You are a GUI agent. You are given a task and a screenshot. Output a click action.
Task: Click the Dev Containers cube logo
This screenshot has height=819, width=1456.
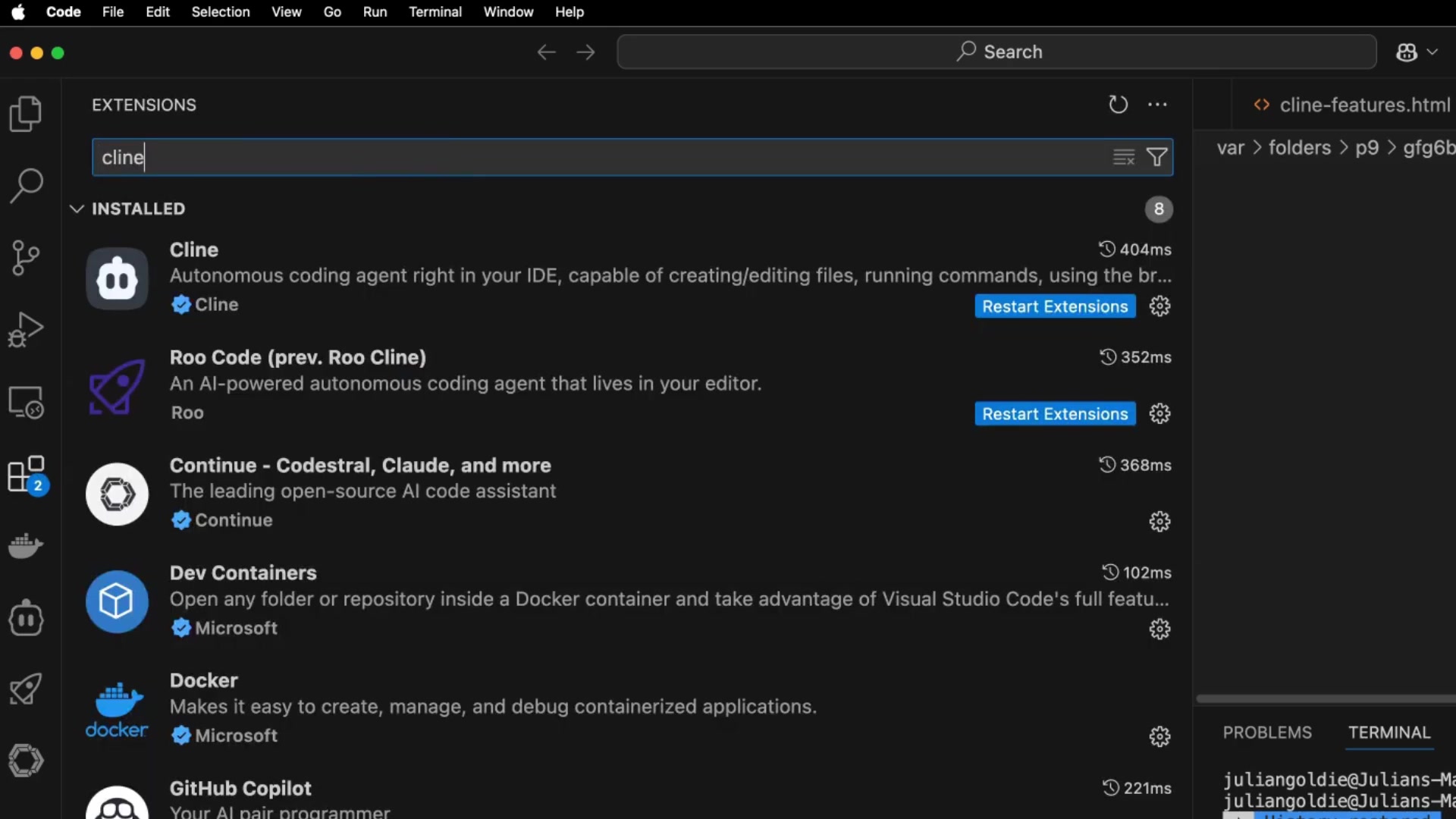coord(117,602)
